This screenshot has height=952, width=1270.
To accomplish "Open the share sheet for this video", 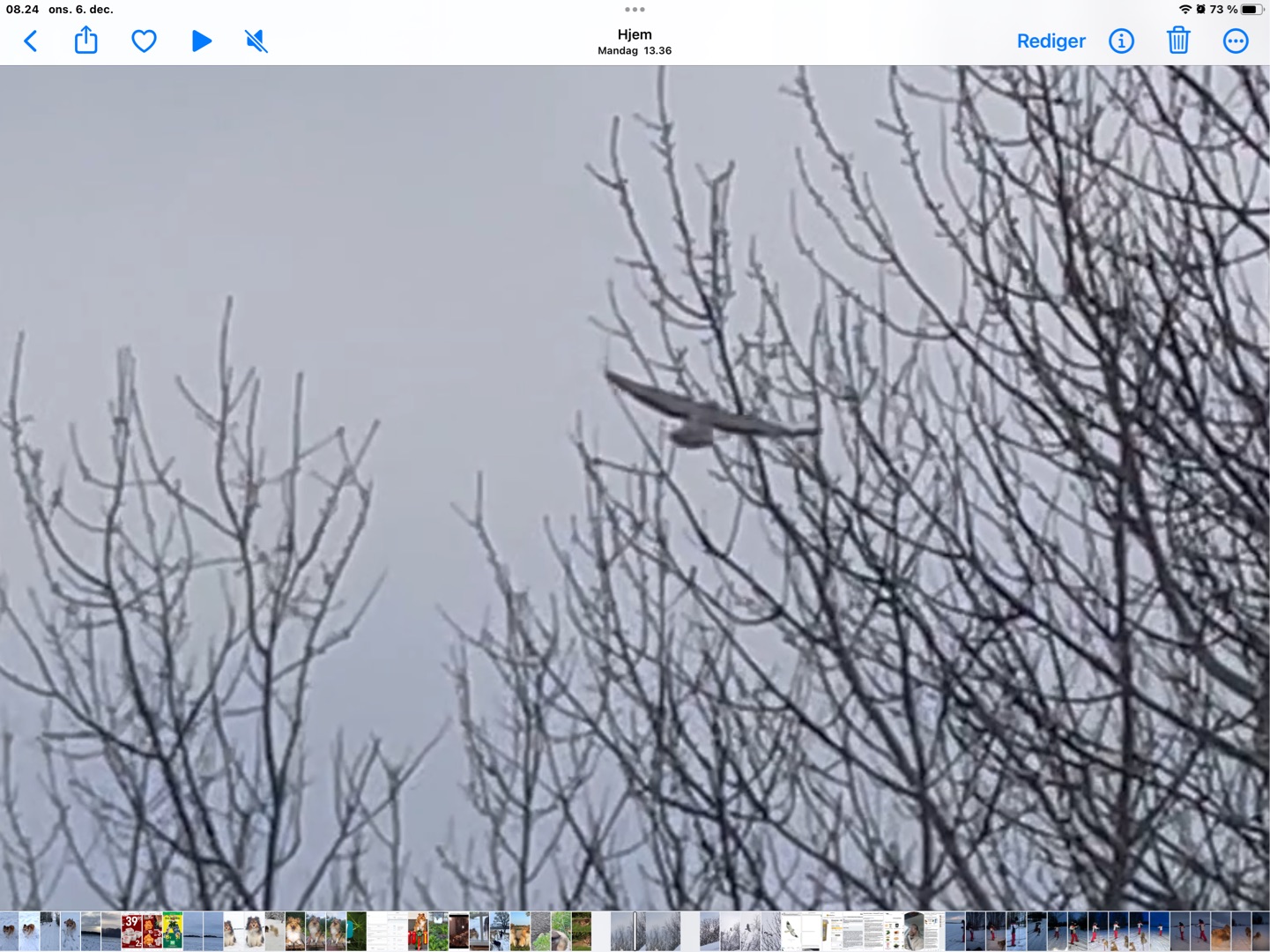I will (x=85, y=41).
